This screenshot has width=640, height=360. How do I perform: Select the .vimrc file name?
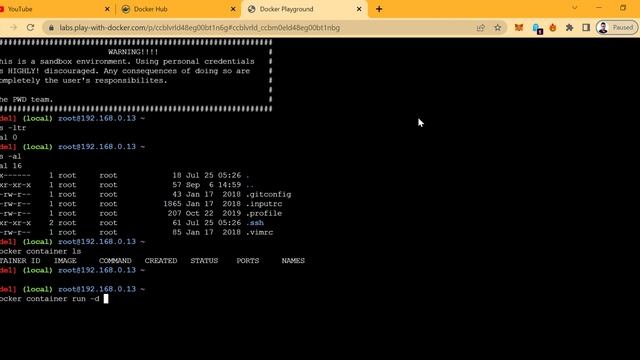point(260,233)
